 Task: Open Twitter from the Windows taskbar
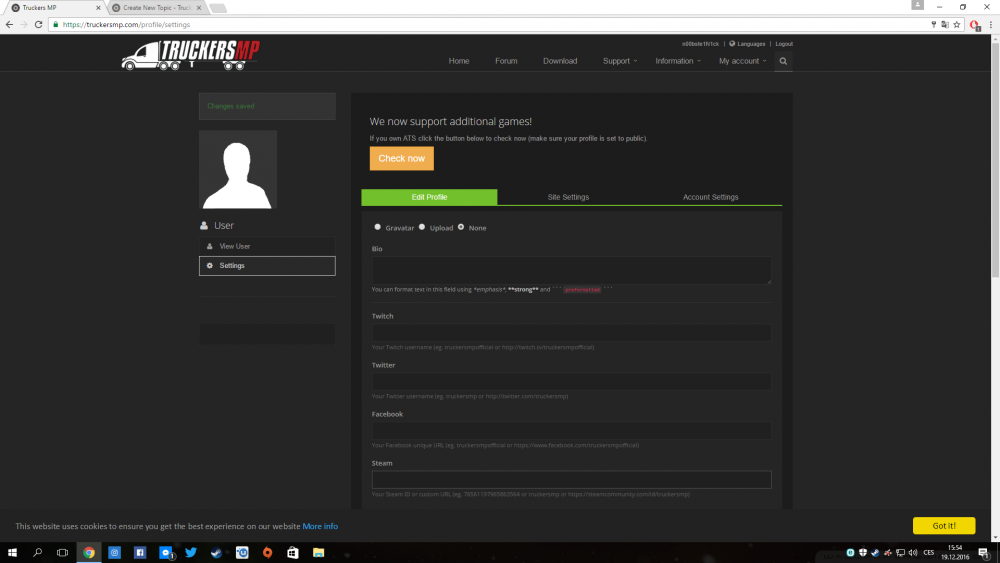[x=190, y=552]
